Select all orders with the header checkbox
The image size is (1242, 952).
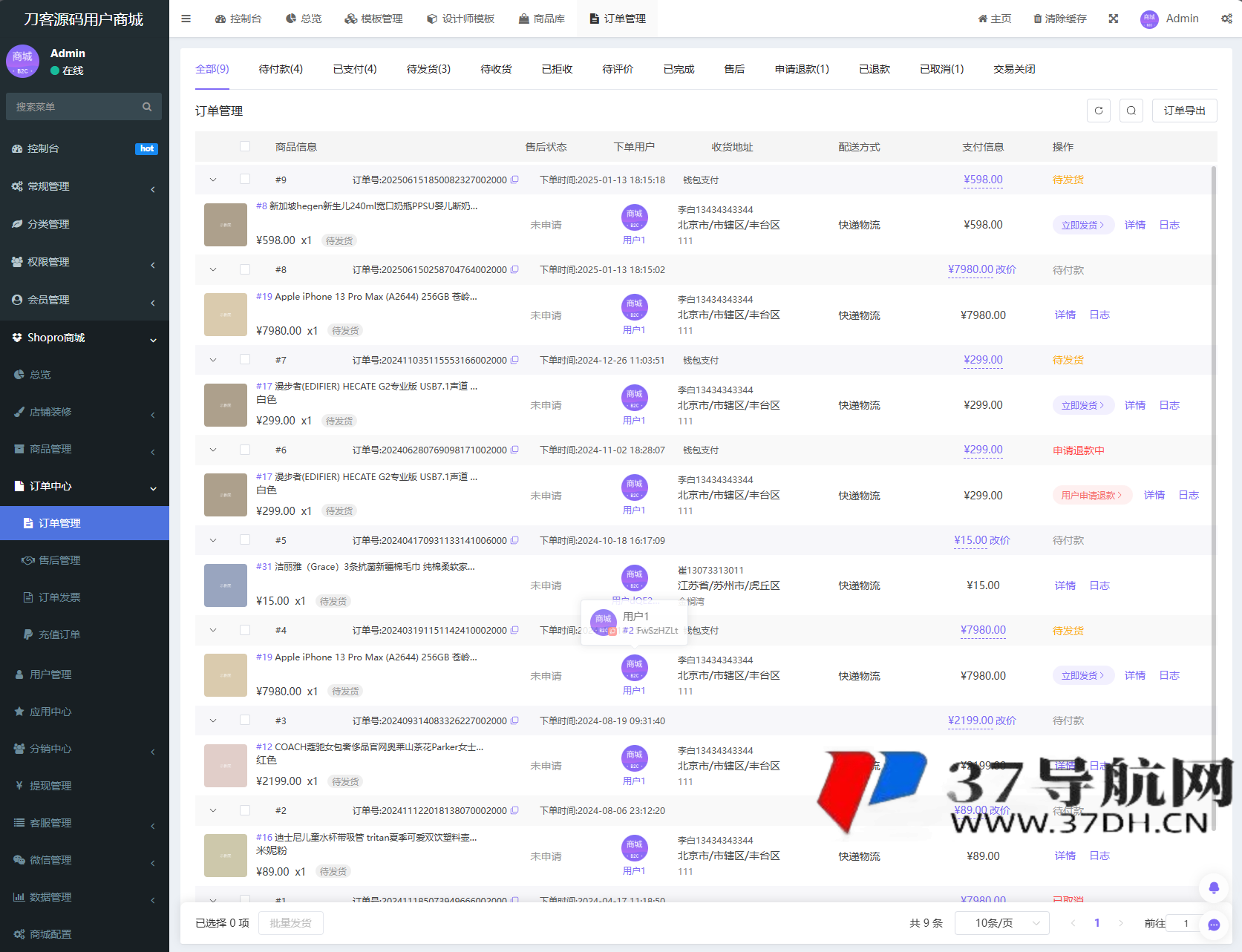tap(246, 146)
